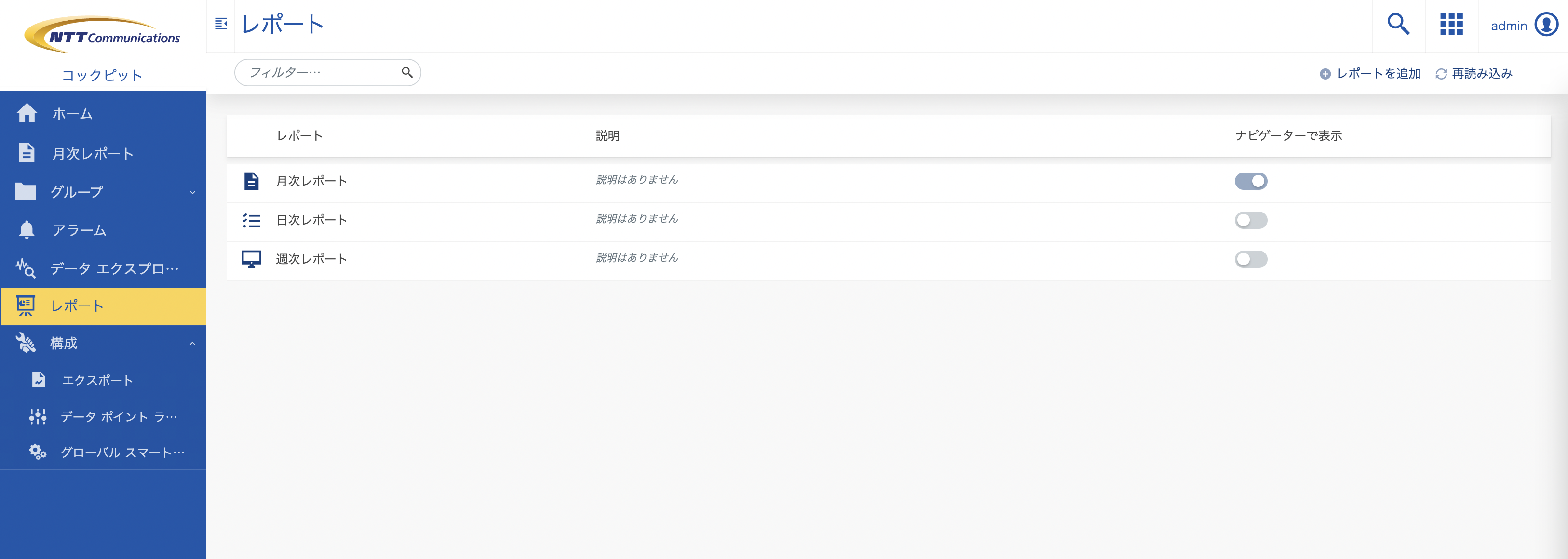Collapse the 構成 section chevron
This screenshot has height=559, width=1568.
[x=192, y=344]
